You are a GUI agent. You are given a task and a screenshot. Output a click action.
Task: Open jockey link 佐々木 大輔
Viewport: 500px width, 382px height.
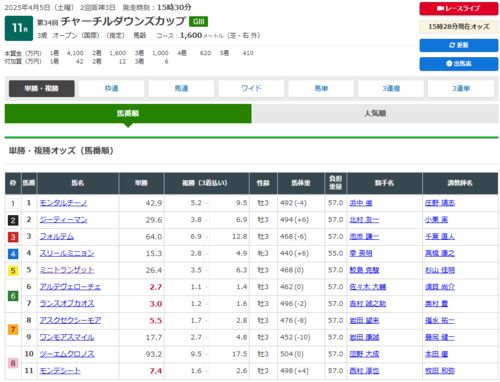367,287
